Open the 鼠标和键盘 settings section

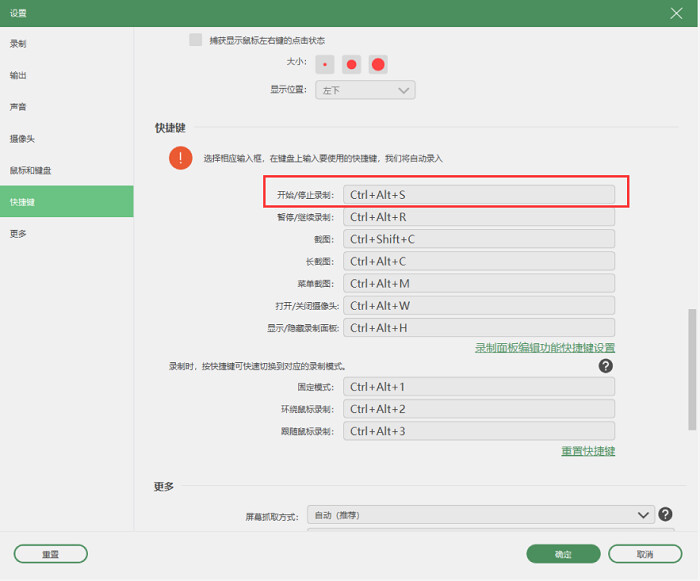click(67, 170)
